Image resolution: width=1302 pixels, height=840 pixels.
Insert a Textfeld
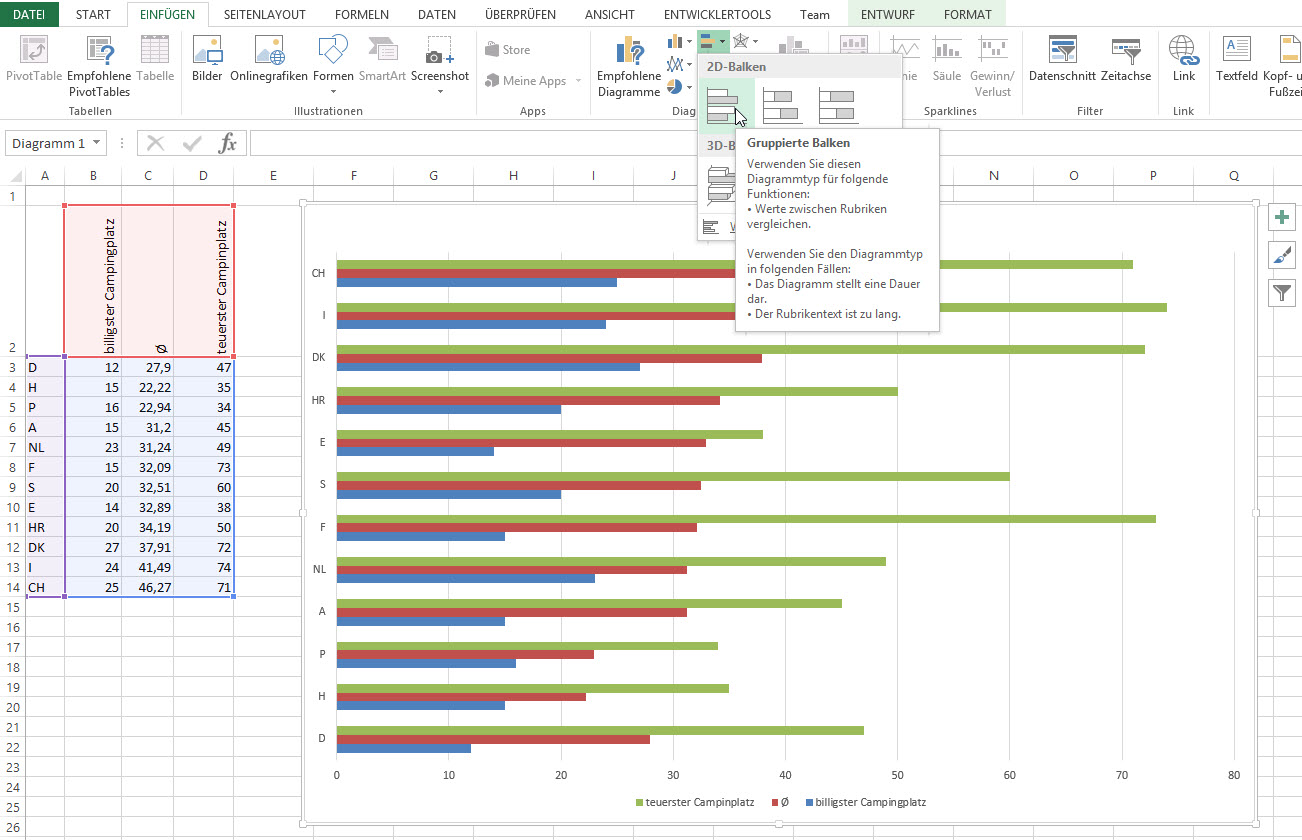coord(1237,60)
